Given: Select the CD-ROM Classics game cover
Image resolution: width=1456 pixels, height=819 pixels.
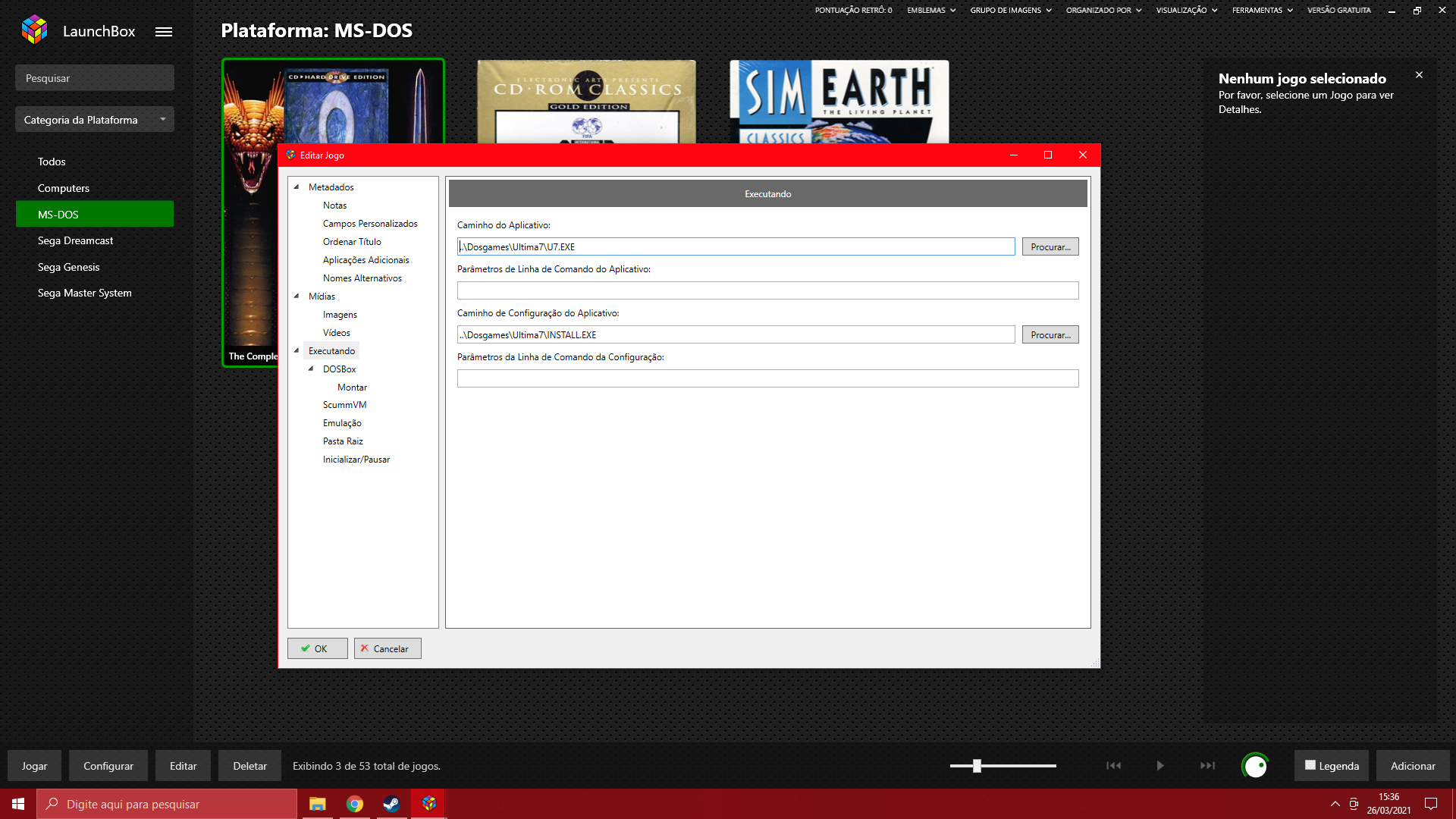Looking at the screenshot, I should point(586,102).
